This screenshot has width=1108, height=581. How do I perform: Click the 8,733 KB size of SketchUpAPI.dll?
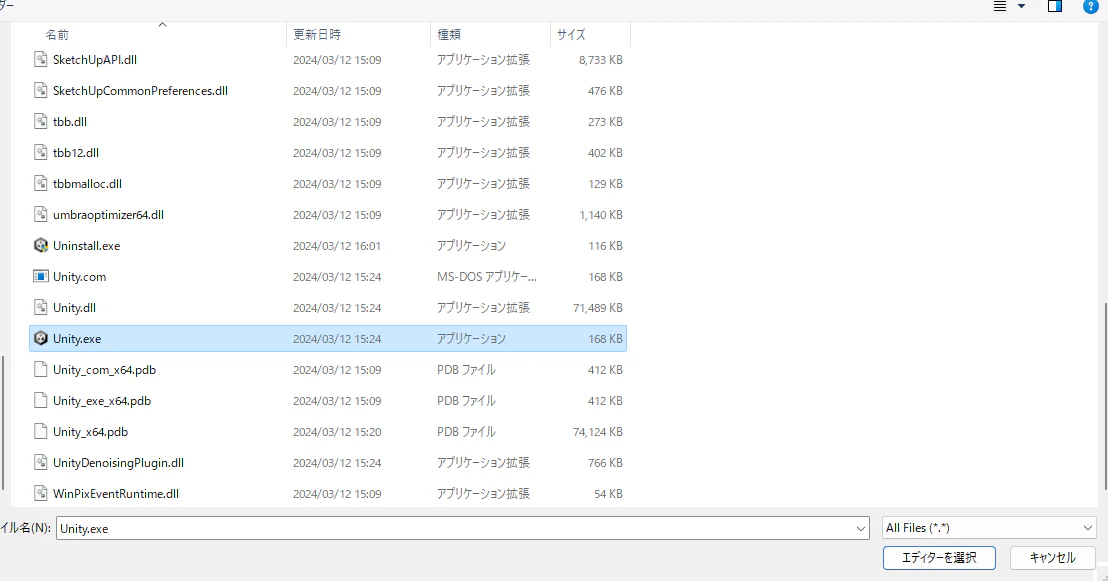coord(601,60)
